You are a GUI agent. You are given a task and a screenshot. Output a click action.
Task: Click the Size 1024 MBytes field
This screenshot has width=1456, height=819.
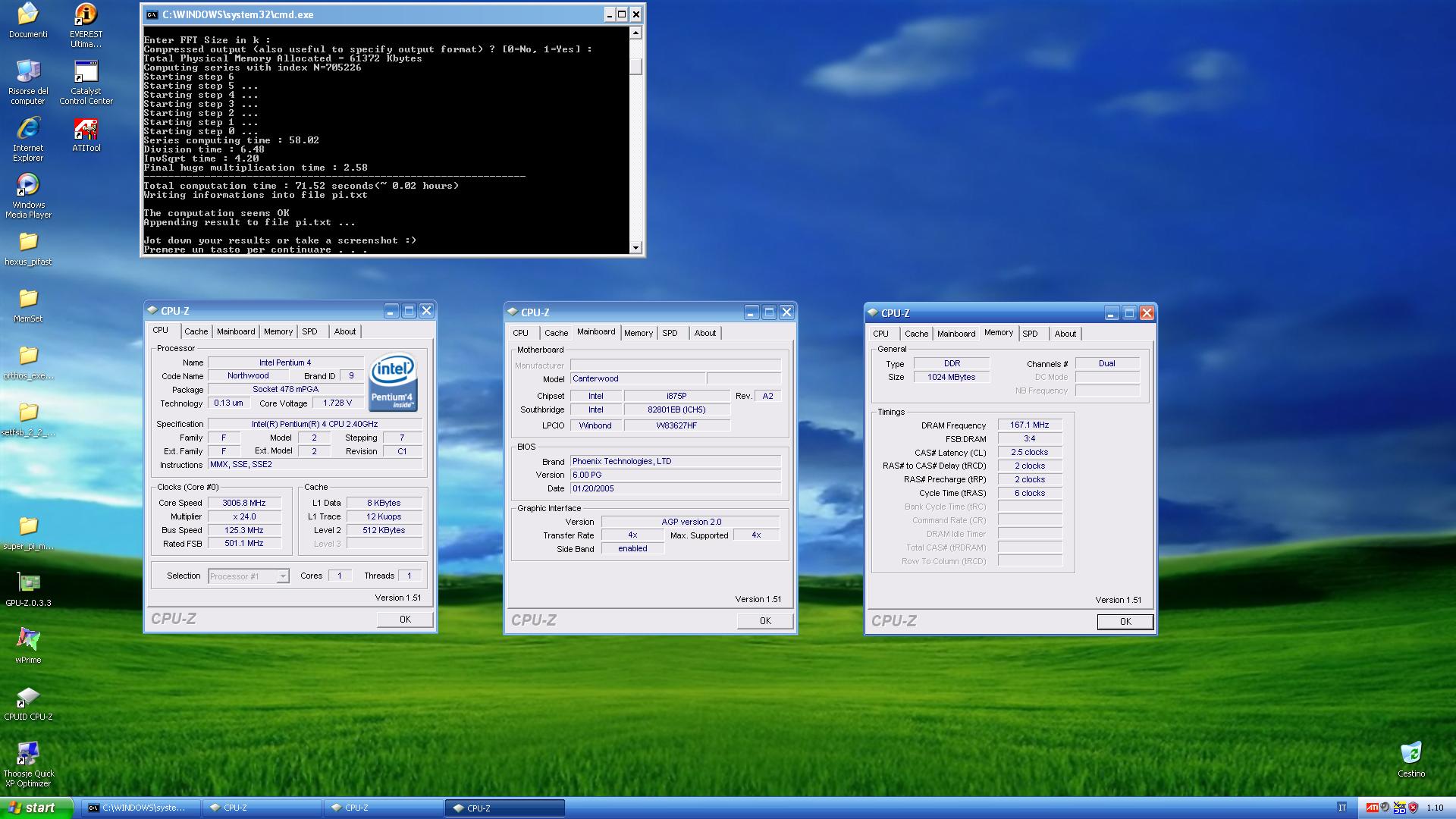[x=952, y=377]
